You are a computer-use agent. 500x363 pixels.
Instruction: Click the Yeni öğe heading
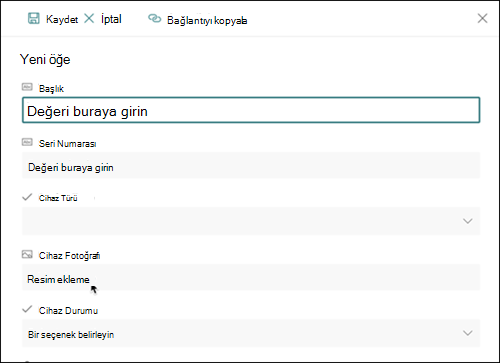45,60
